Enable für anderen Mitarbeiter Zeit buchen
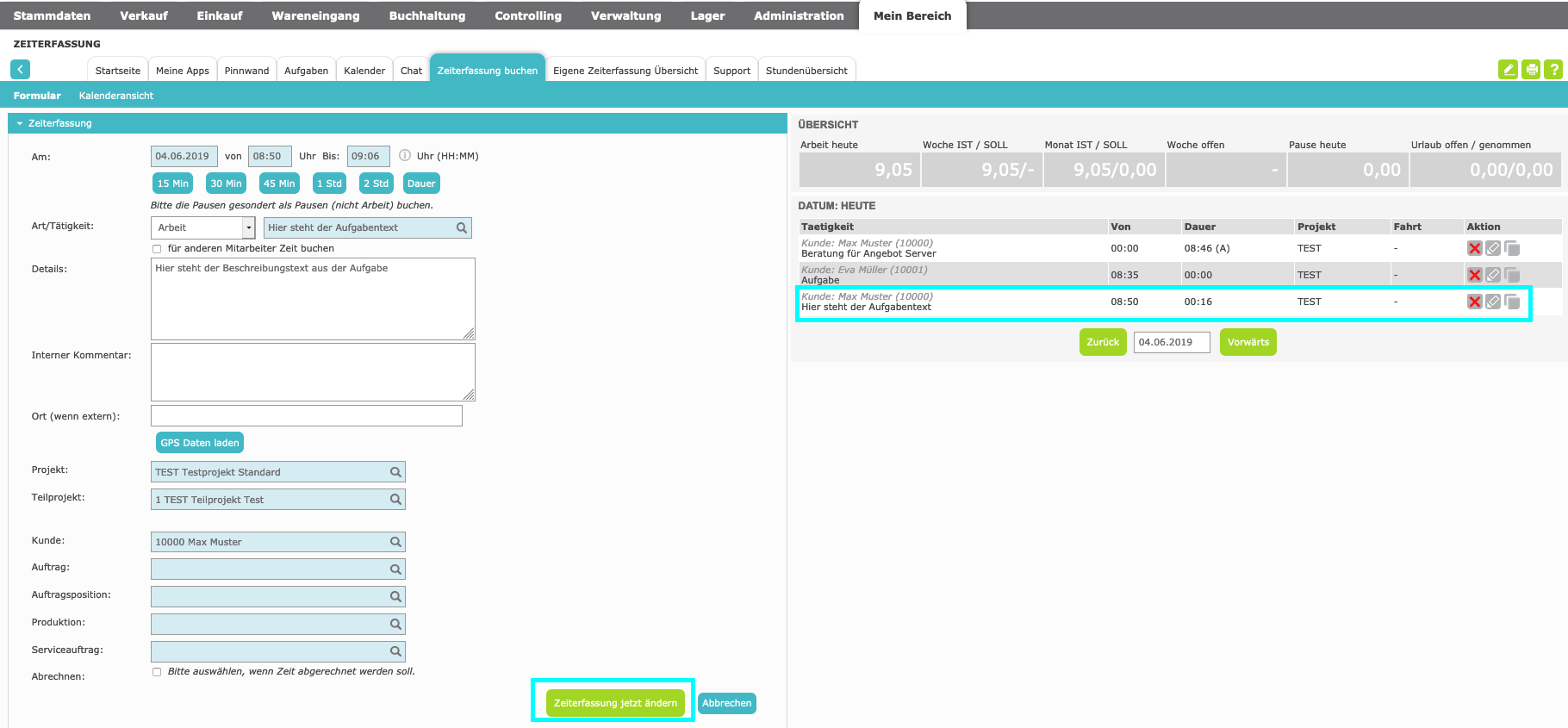Screen dimensions: 1568x728 (x=157, y=249)
